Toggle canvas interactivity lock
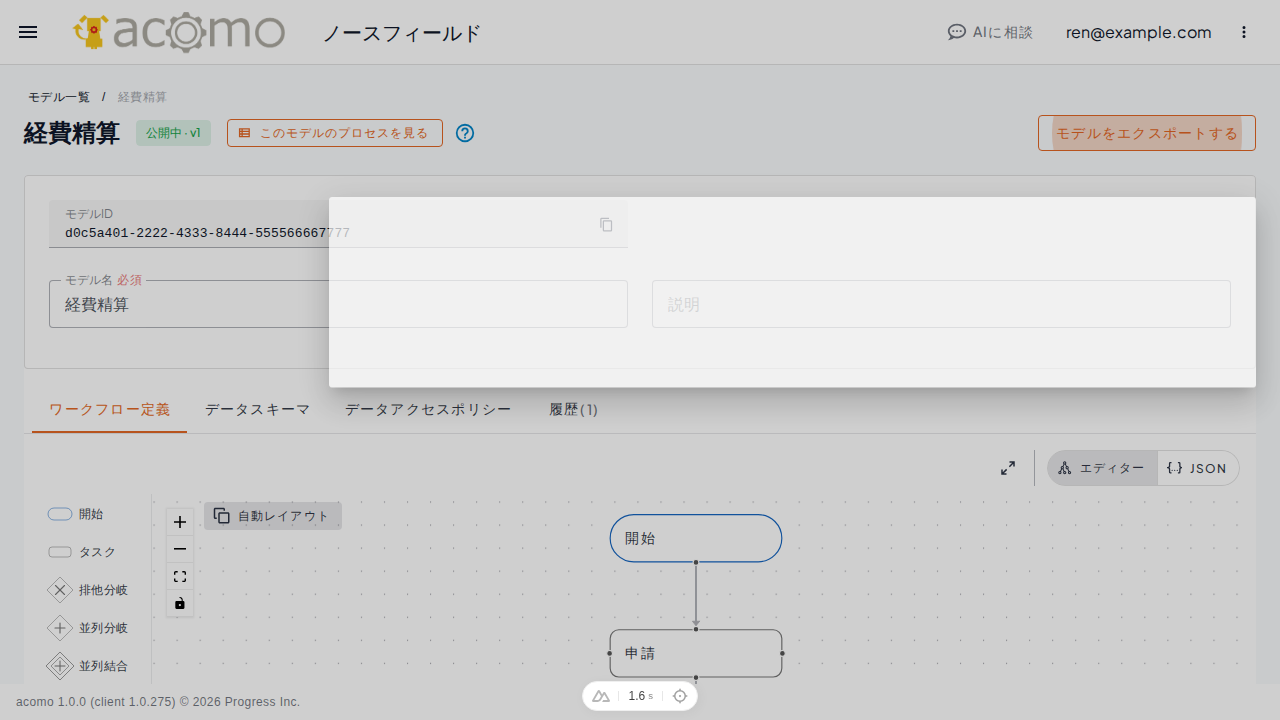Screen dimensions: 1280x720 click(180, 603)
